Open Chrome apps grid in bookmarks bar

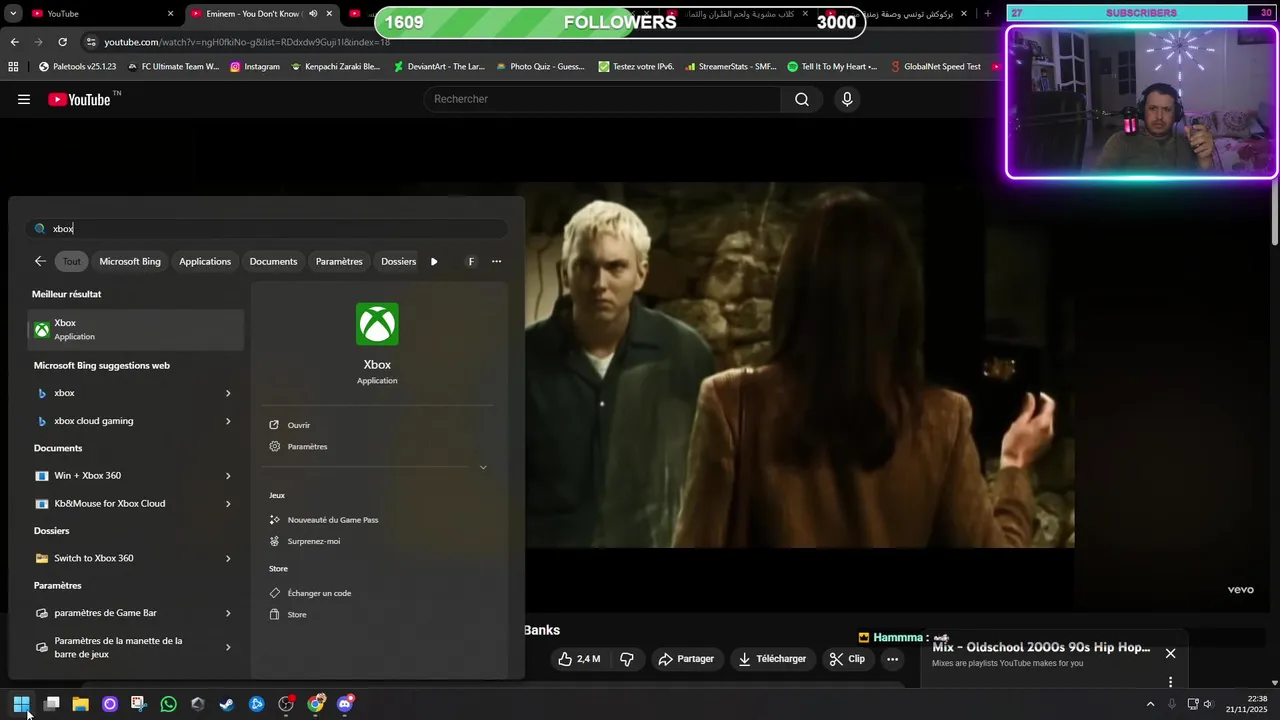coord(13,67)
